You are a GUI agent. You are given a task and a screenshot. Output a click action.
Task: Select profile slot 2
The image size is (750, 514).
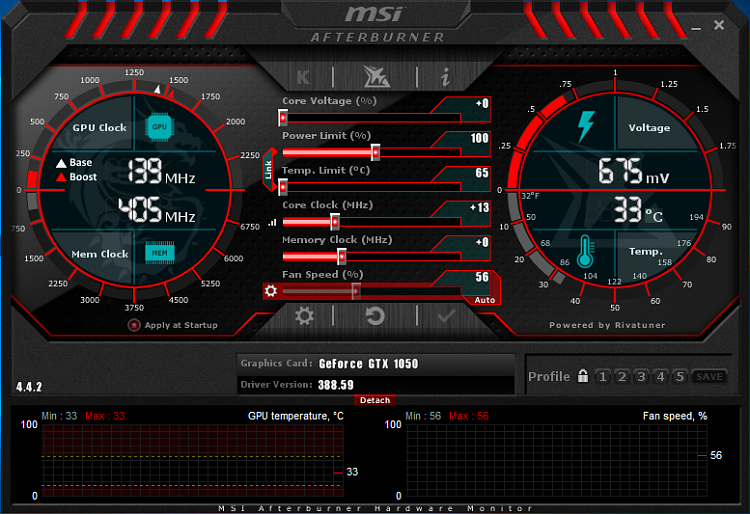click(x=622, y=377)
